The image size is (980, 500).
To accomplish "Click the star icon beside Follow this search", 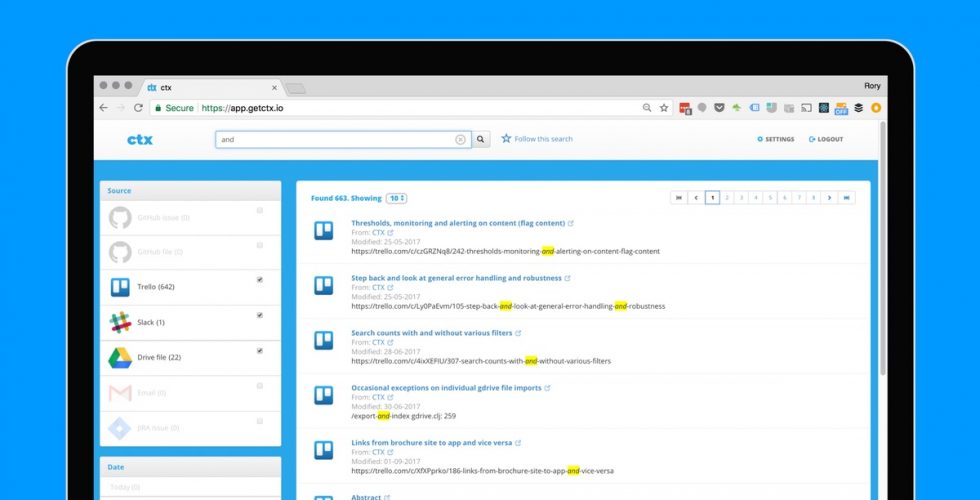I will [x=506, y=139].
